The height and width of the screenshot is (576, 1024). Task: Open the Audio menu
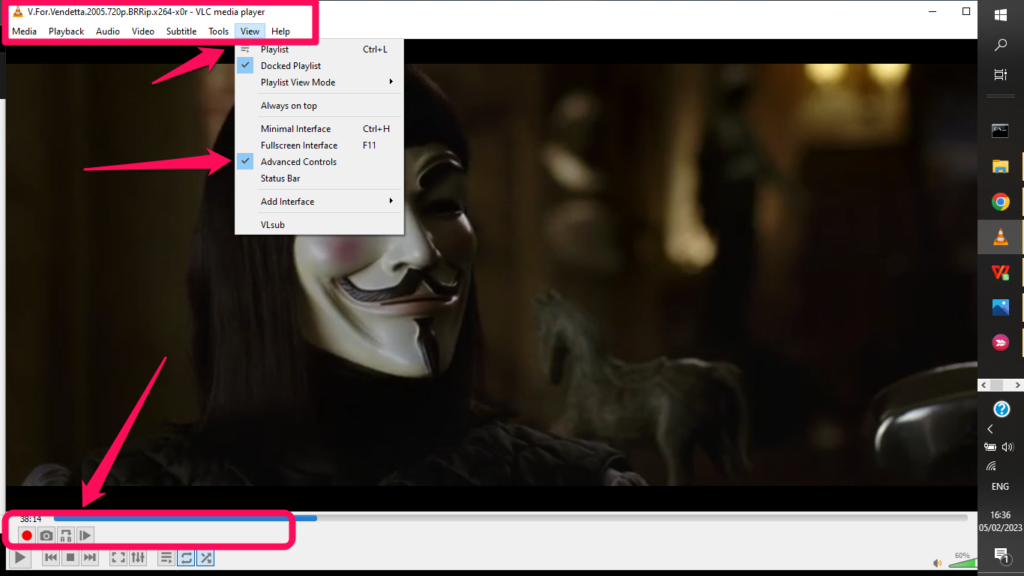[x=108, y=31]
